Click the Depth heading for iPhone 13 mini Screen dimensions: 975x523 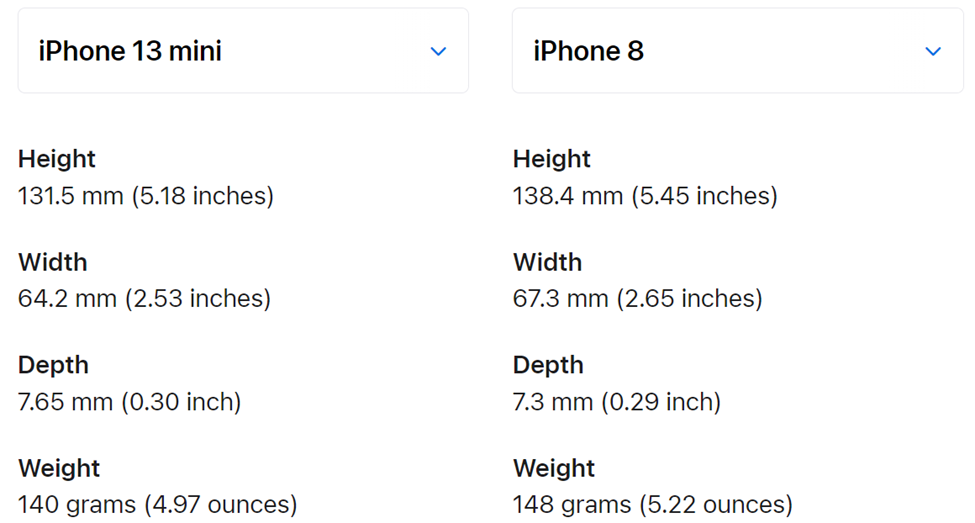54,365
